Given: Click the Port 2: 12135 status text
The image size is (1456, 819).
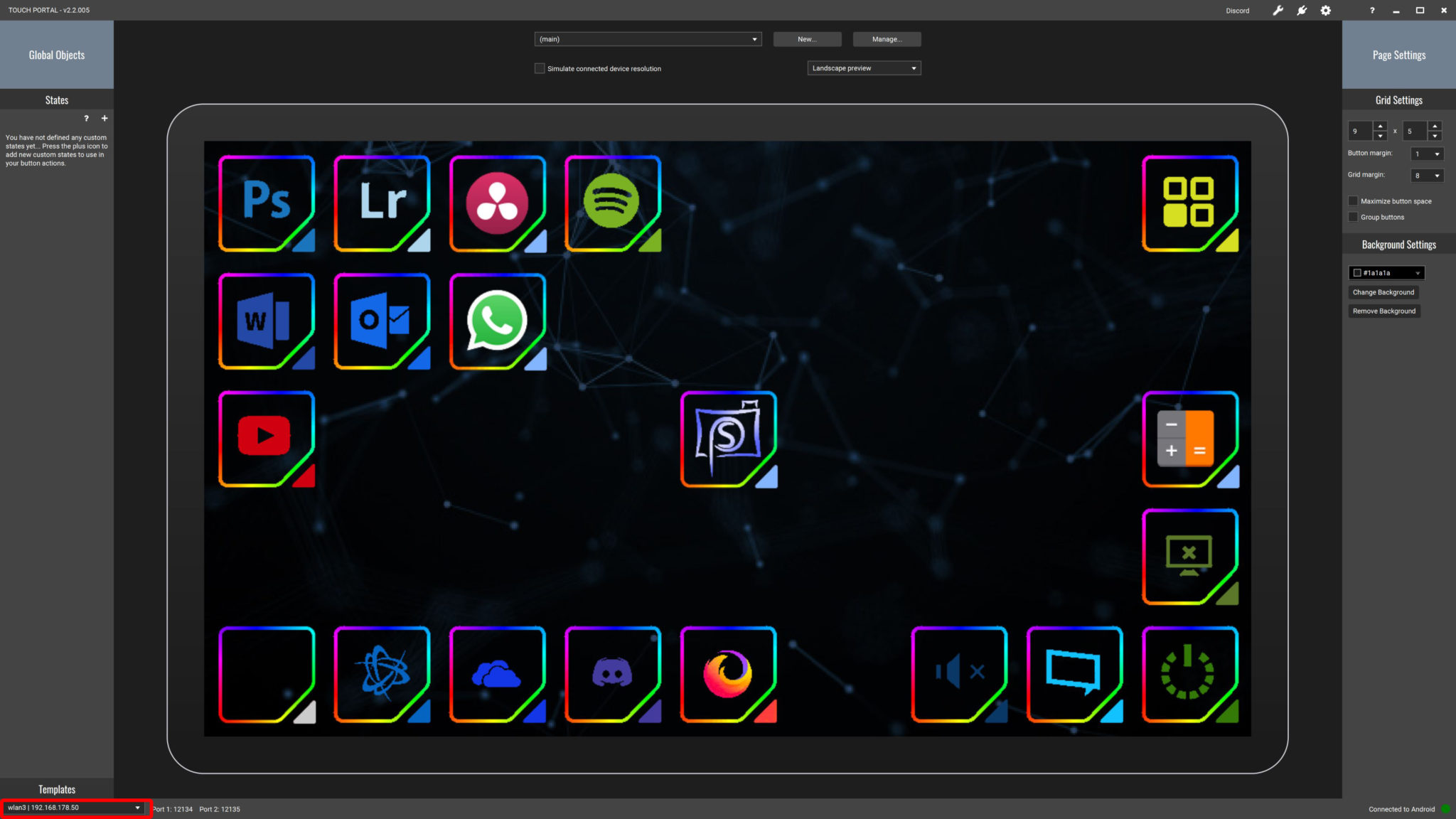Looking at the screenshot, I should click(x=220, y=809).
